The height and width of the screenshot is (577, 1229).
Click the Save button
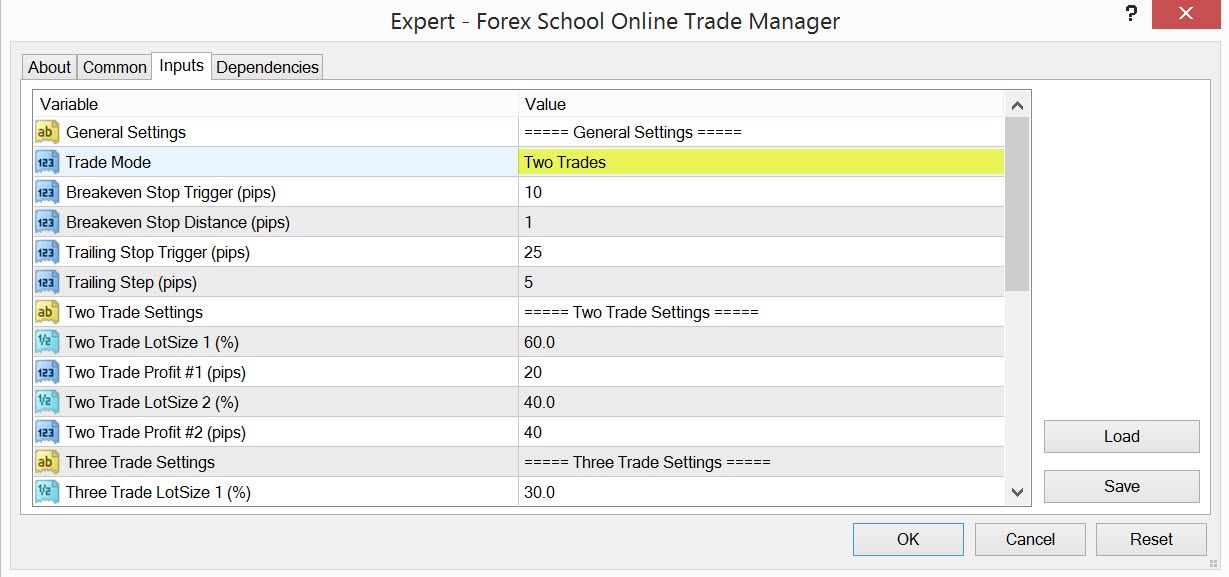(1121, 487)
